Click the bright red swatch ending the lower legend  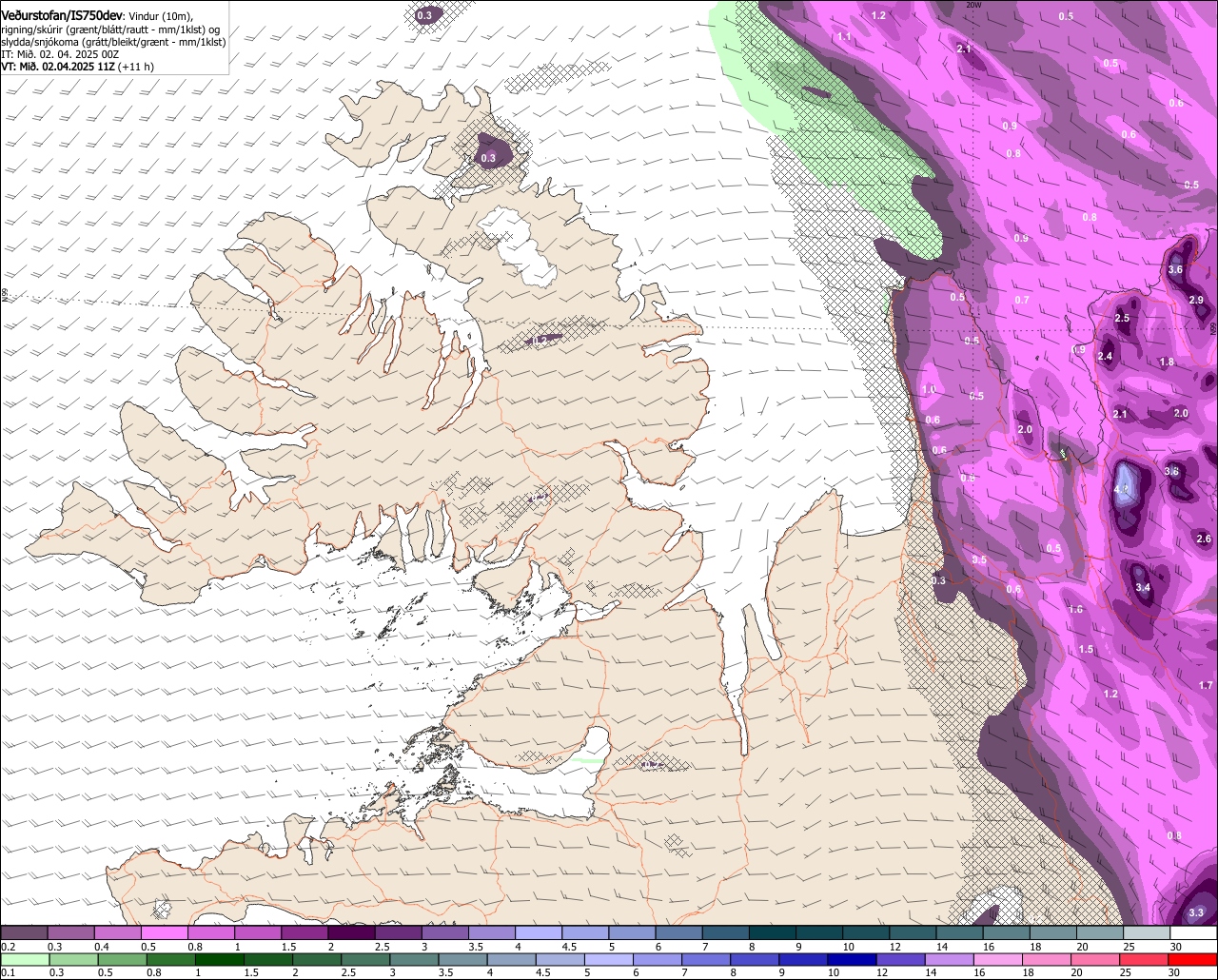point(1194,960)
